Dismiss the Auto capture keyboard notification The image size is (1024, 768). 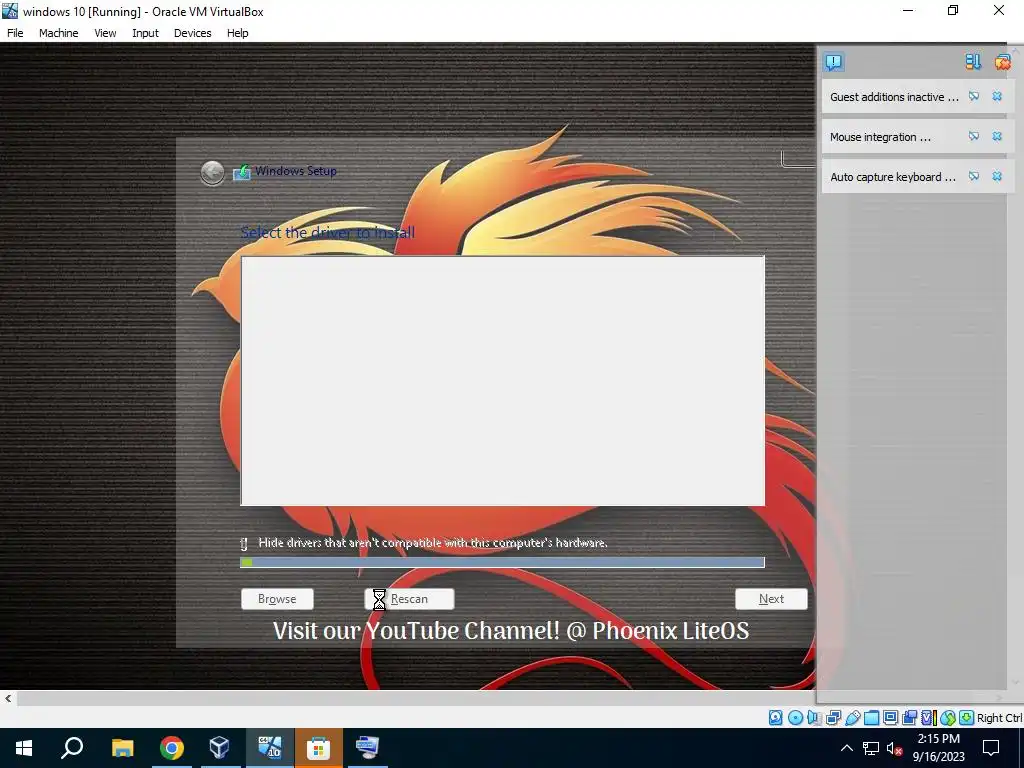tap(997, 176)
